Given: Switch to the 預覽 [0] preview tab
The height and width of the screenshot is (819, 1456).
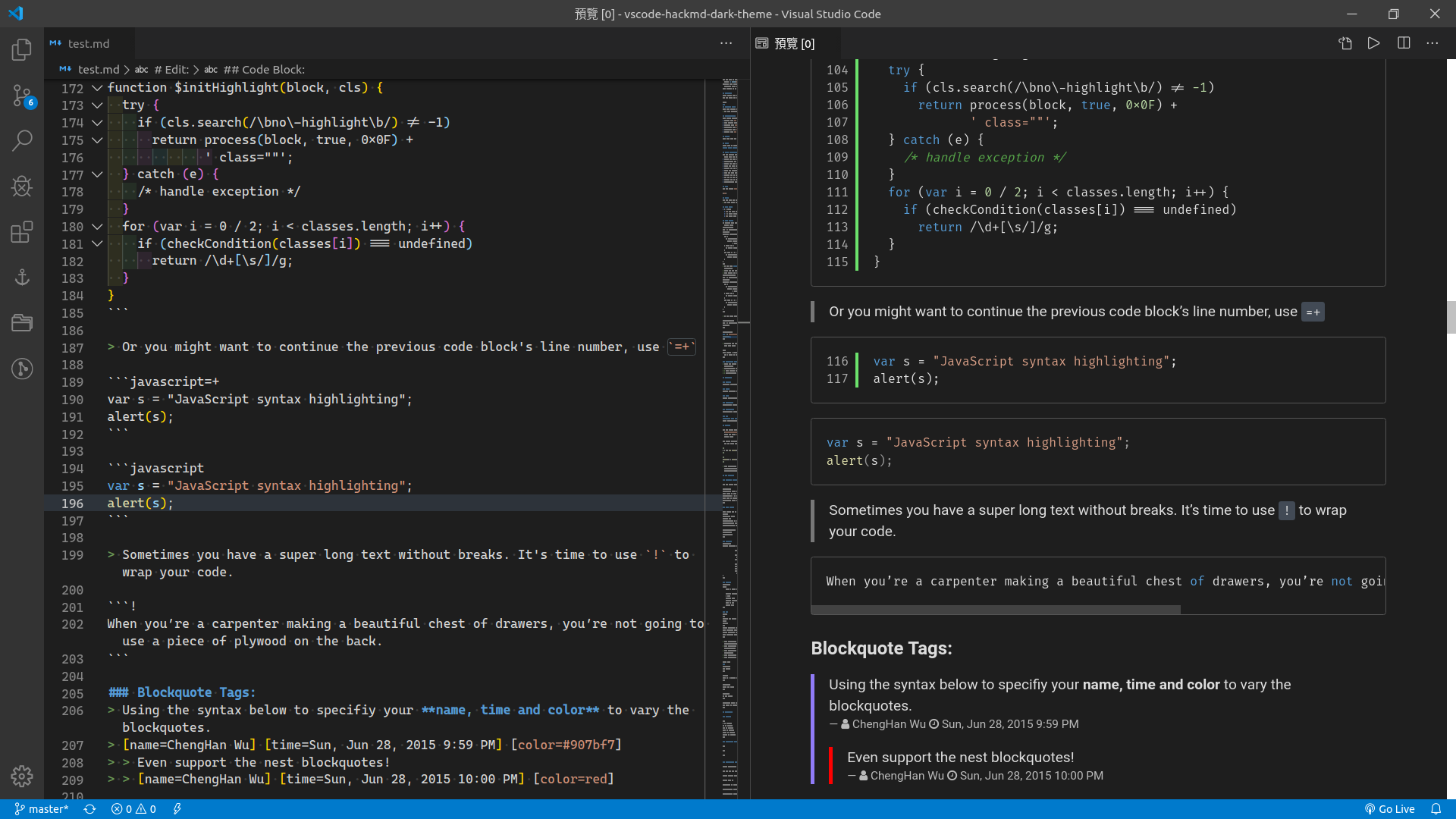Looking at the screenshot, I should [x=793, y=43].
